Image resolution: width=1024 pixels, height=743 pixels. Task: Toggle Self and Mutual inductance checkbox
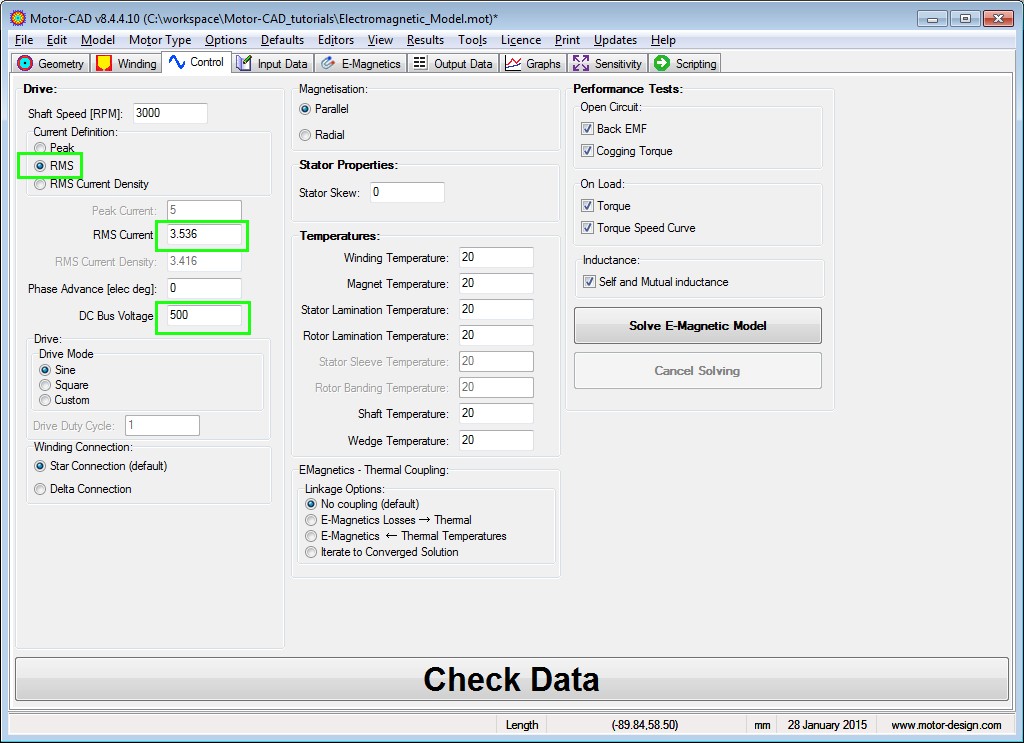point(589,282)
